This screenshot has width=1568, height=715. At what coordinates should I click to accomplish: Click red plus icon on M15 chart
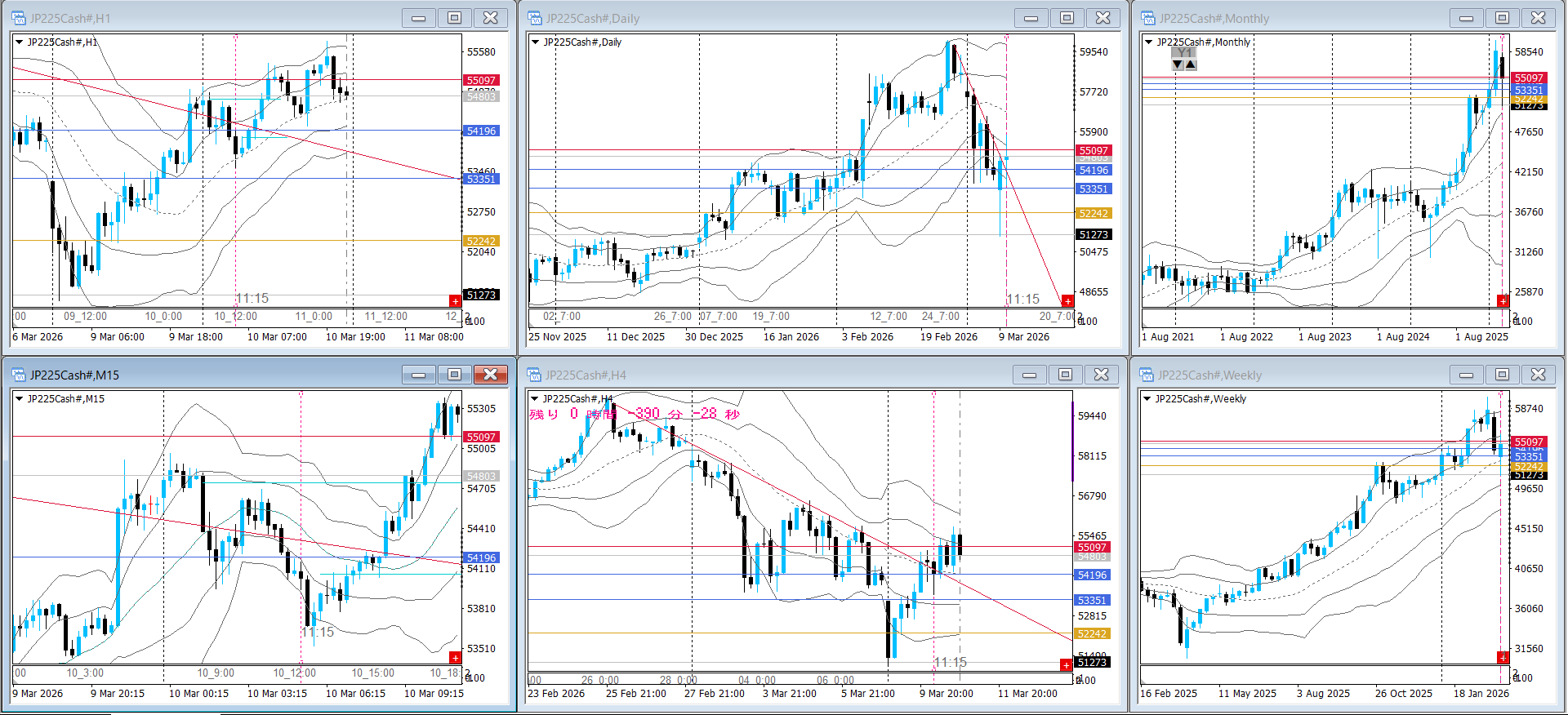455,658
